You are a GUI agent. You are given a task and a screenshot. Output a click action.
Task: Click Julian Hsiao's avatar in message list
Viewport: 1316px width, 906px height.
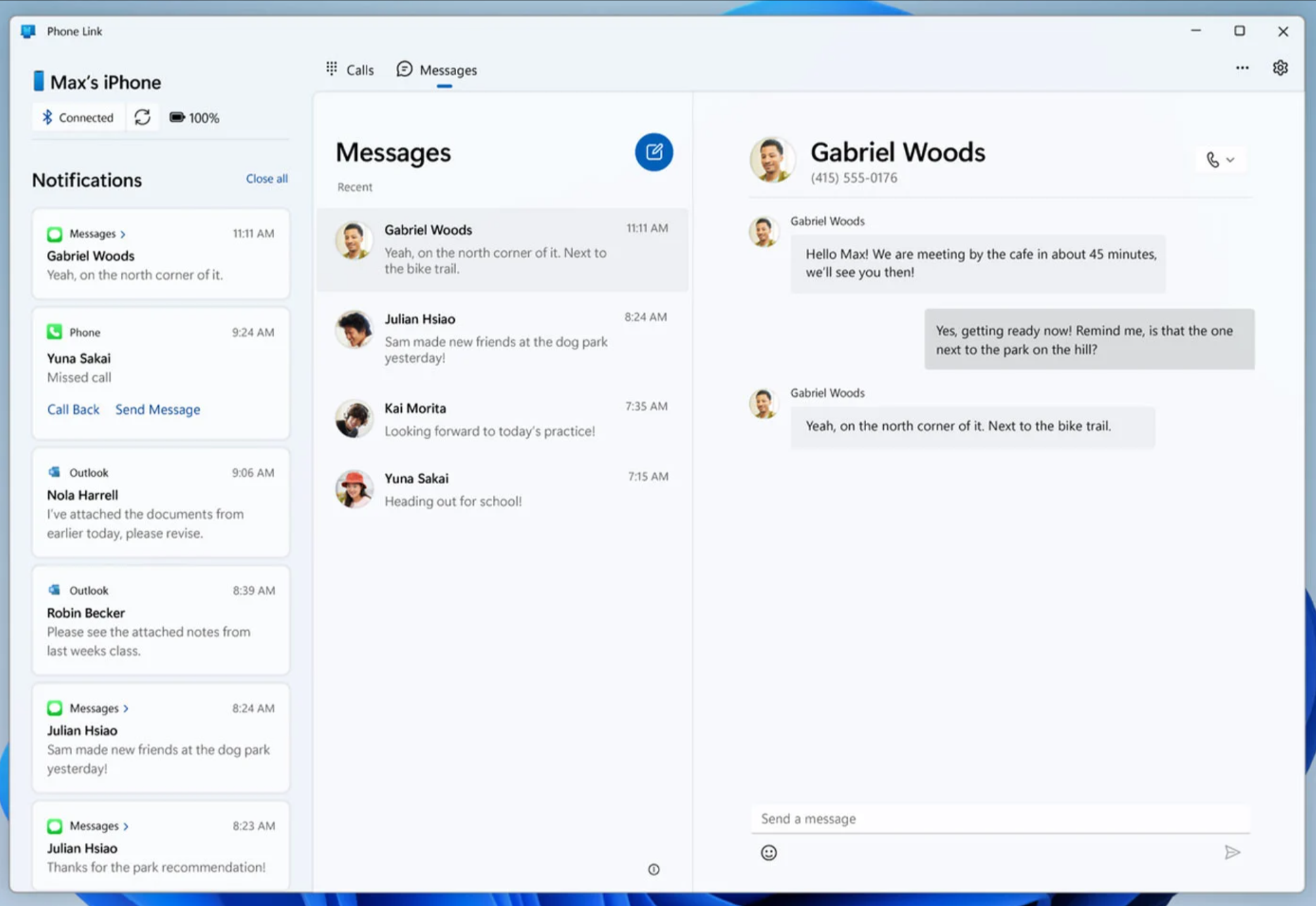pyautogui.click(x=354, y=329)
